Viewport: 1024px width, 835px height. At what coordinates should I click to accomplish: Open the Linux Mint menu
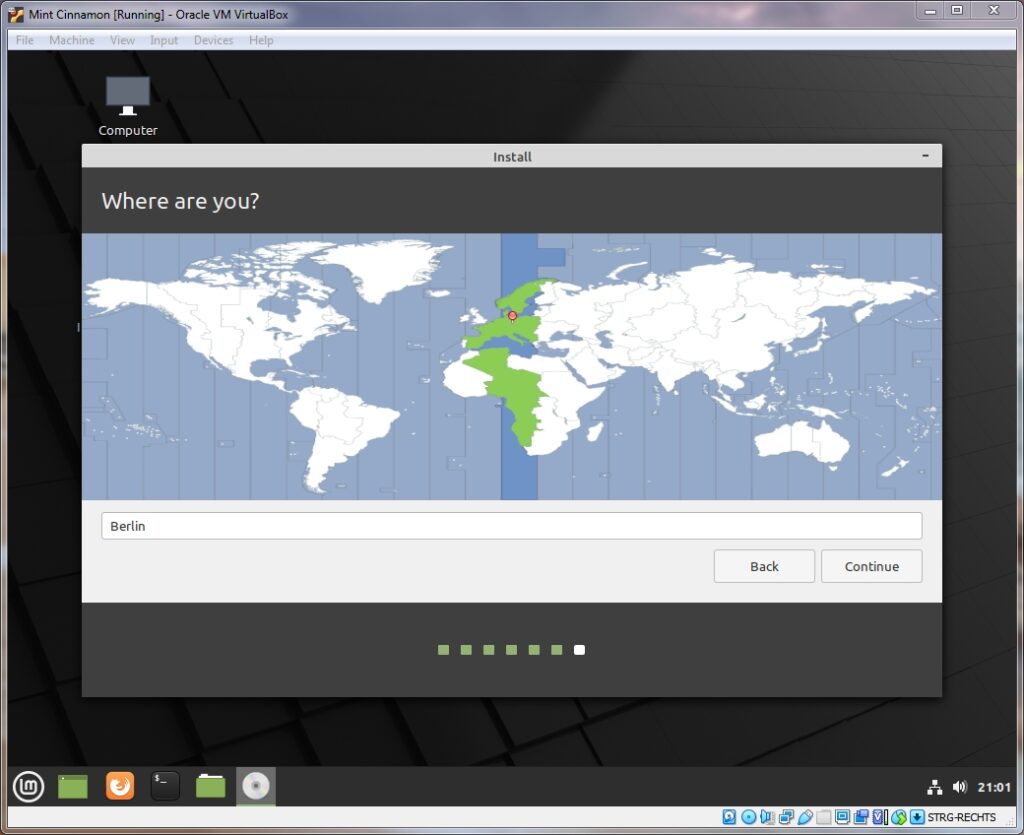pos(28,787)
